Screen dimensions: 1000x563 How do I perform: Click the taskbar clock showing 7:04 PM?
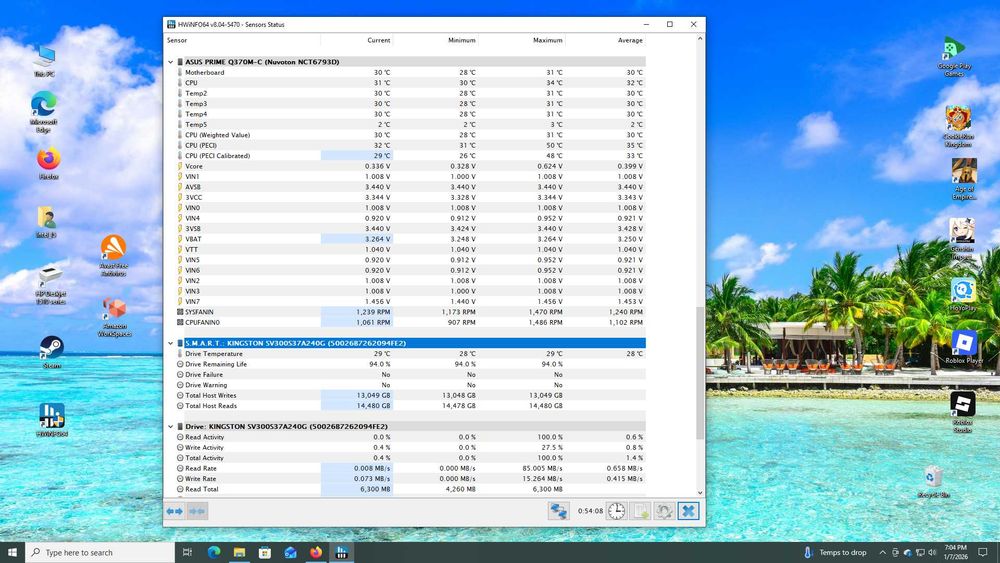(955, 552)
